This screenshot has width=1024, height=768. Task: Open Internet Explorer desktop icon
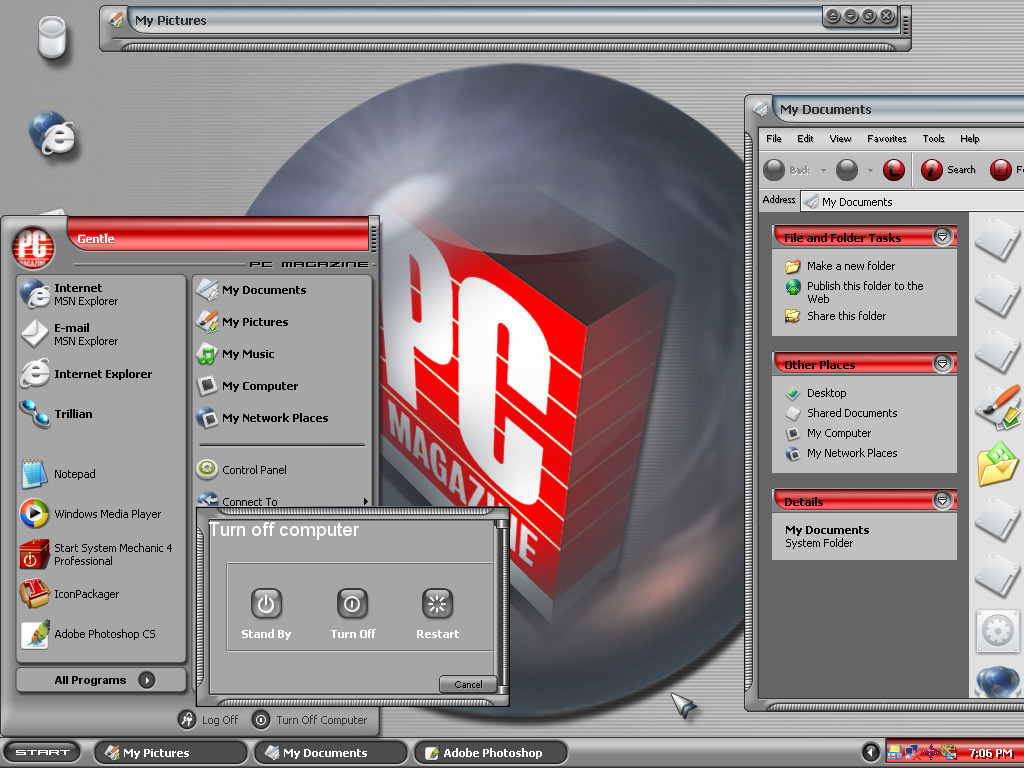(x=52, y=134)
